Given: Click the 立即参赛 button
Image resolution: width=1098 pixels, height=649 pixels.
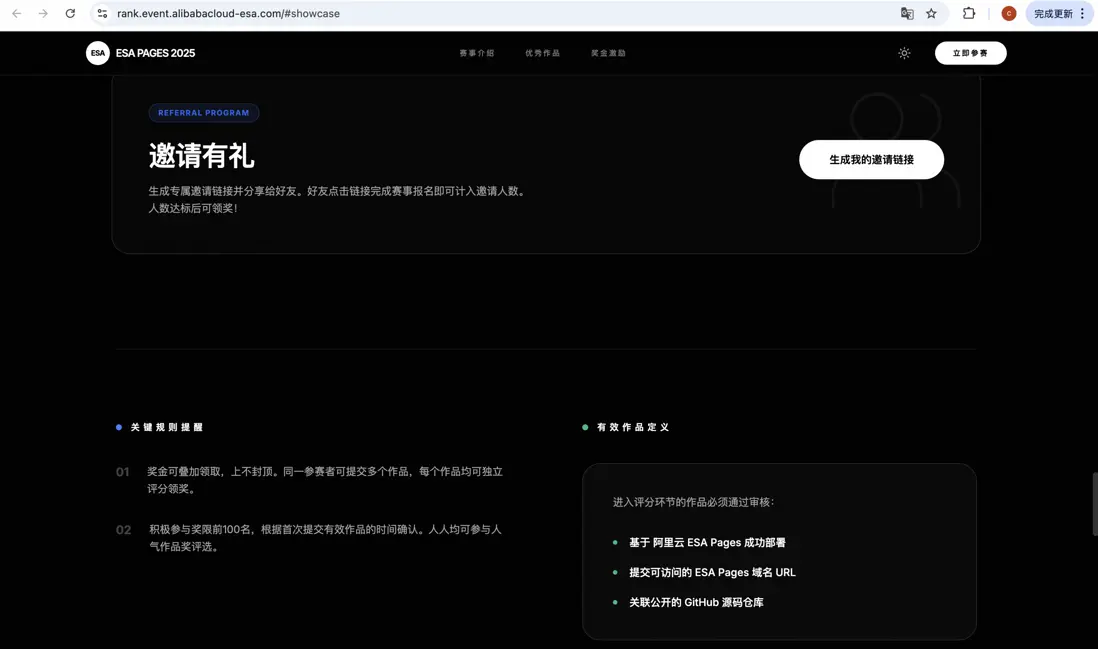Looking at the screenshot, I should coord(971,53).
